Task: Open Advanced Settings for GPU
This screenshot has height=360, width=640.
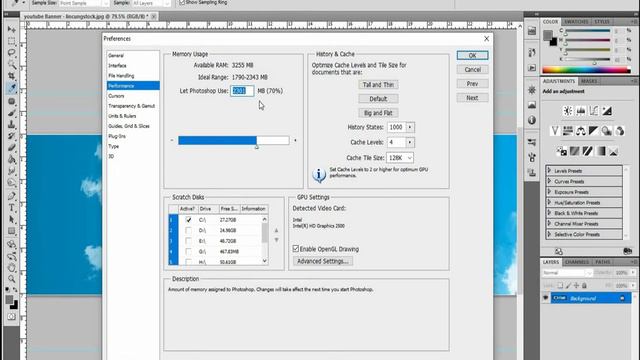Action: 322,261
